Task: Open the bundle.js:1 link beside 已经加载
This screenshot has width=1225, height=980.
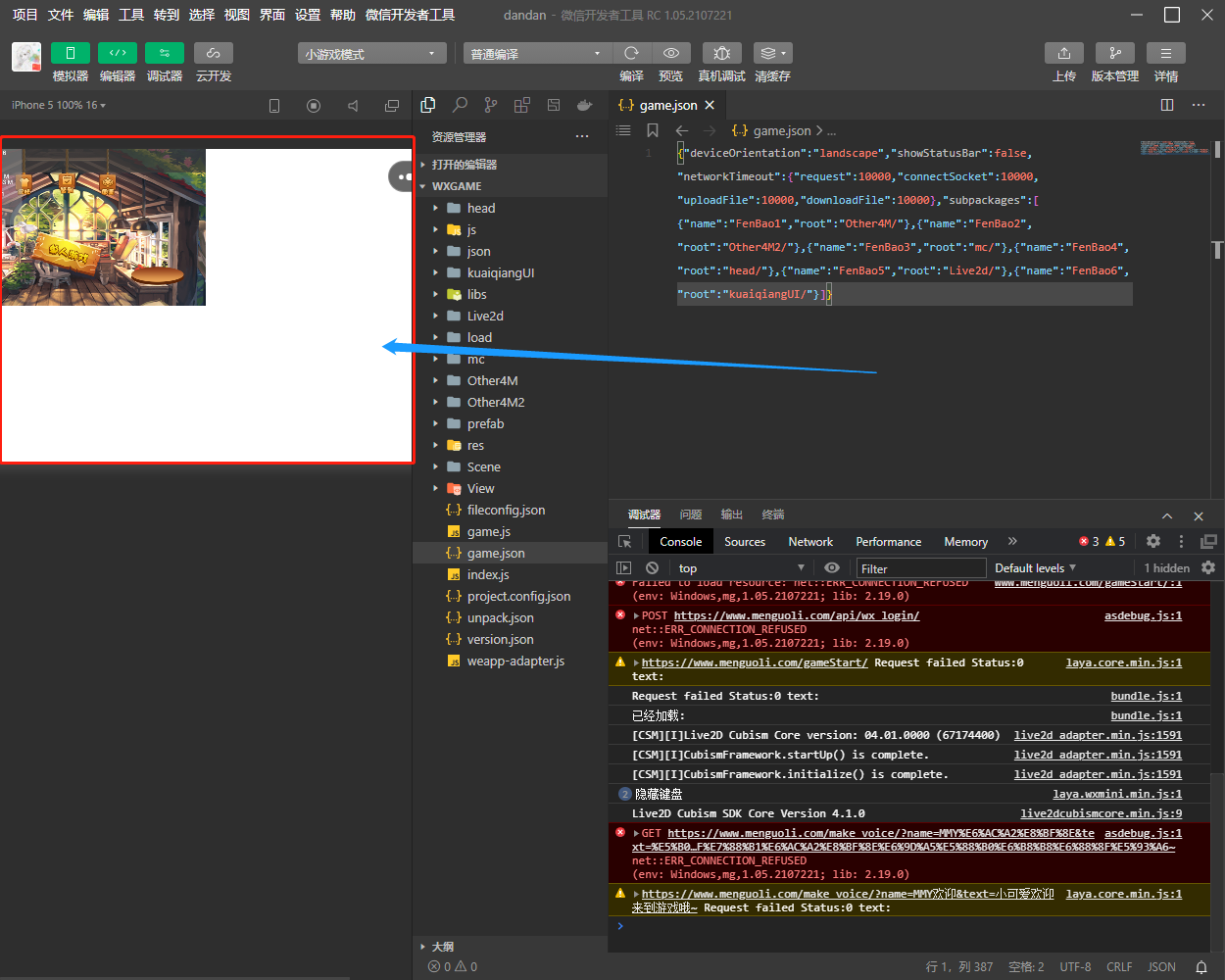Action: pyautogui.click(x=1146, y=715)
